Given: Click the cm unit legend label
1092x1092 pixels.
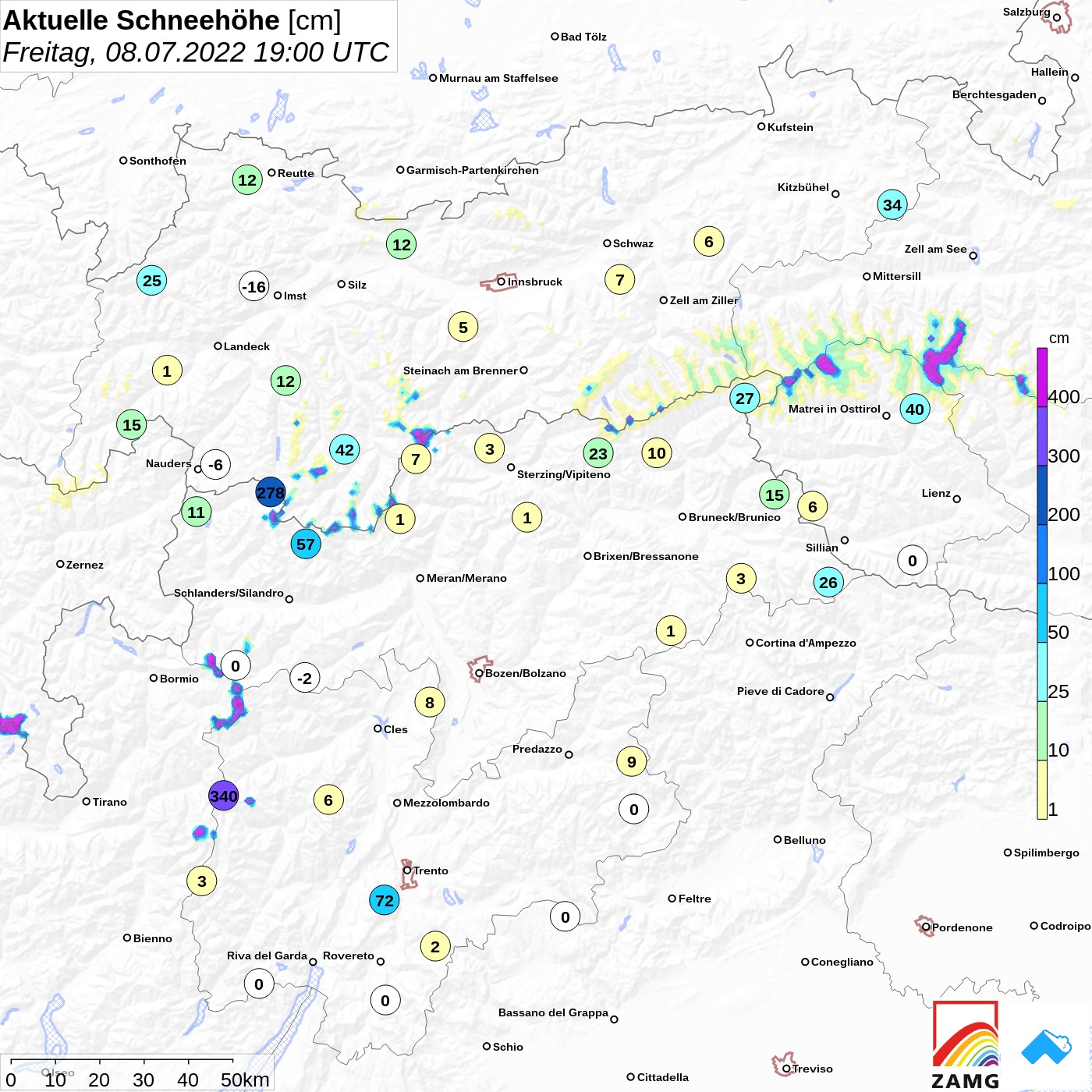Looking at the screenshot, I should (1058, 339).
